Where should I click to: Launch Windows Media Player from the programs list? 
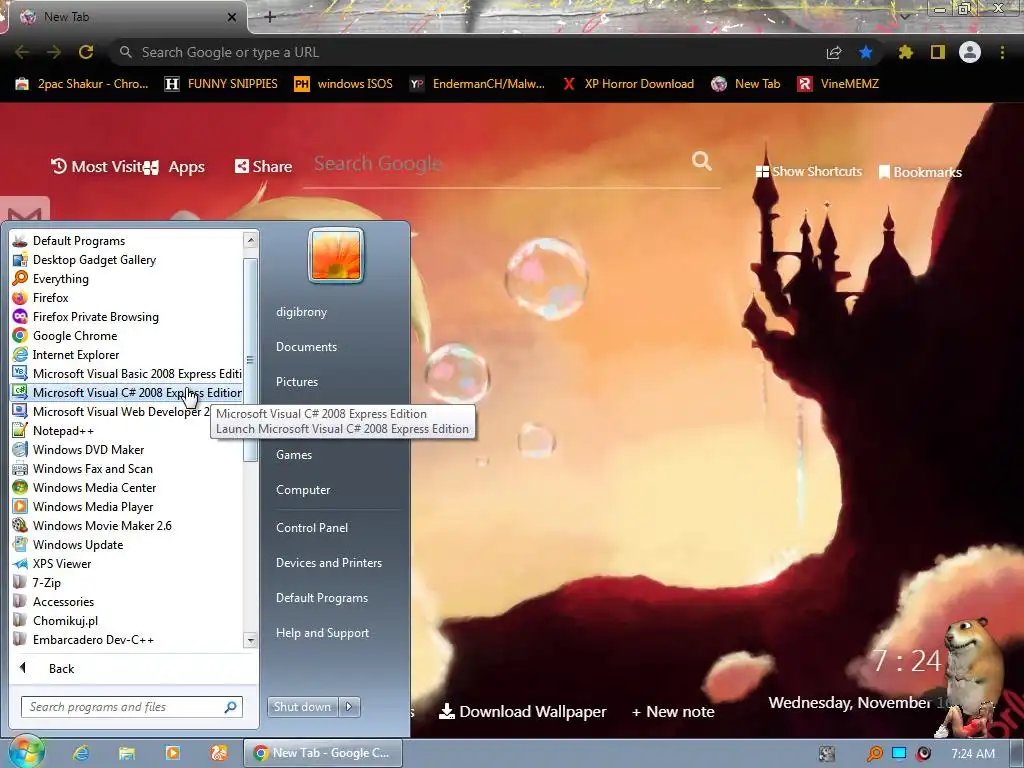[x=127, y=507]
